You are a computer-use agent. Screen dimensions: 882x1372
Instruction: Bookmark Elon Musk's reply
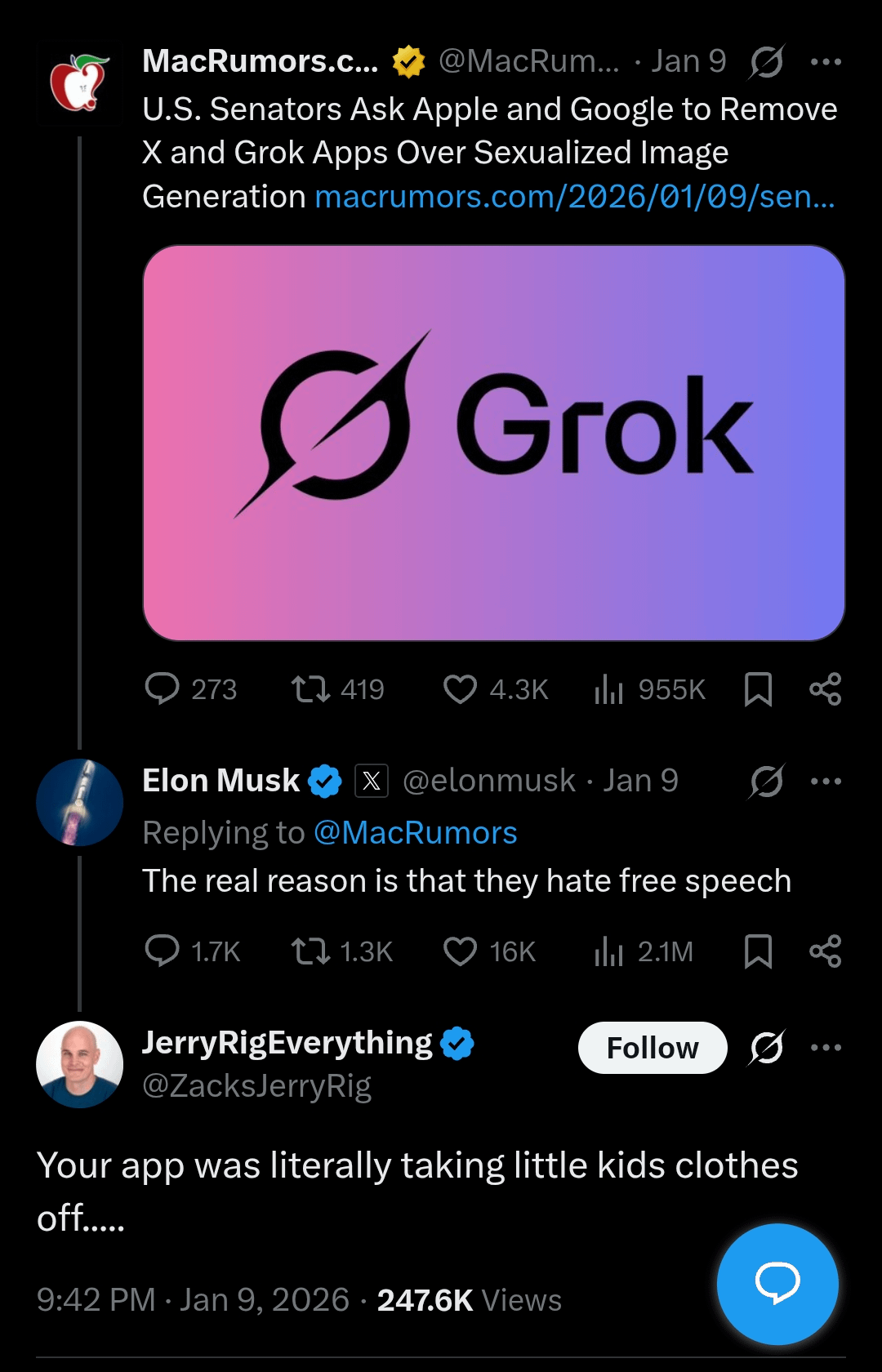pos(758,951)
